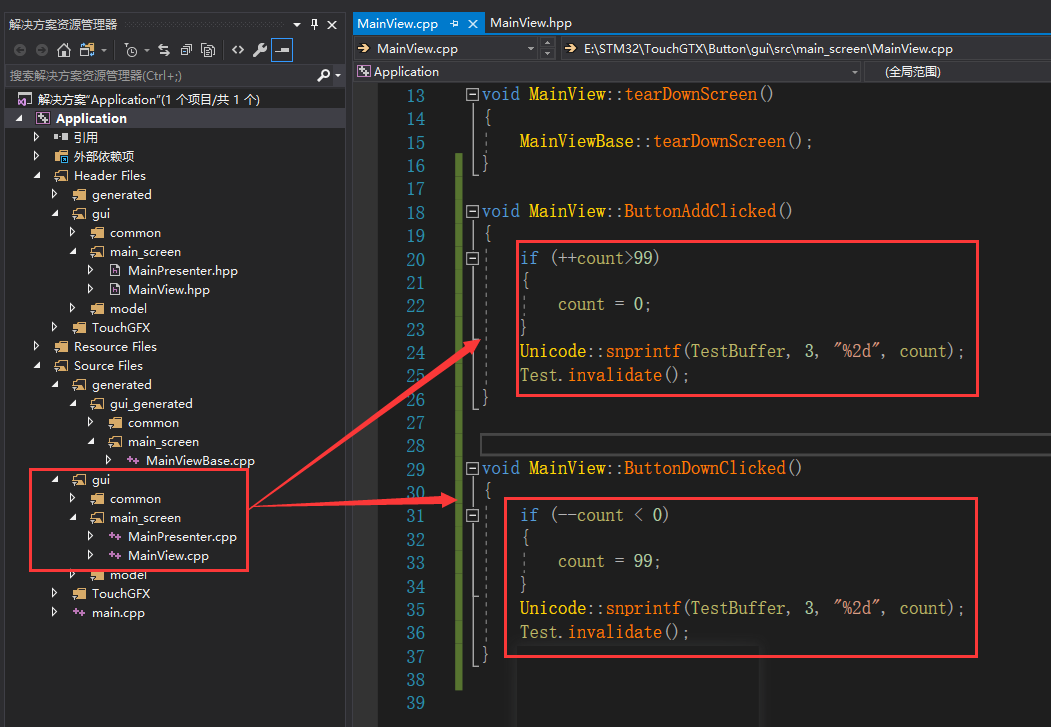Viewport: 1051px width, 727px height.
Task: Collapse the Application project node
Action: pyautogui.click(x=19, y=119)
